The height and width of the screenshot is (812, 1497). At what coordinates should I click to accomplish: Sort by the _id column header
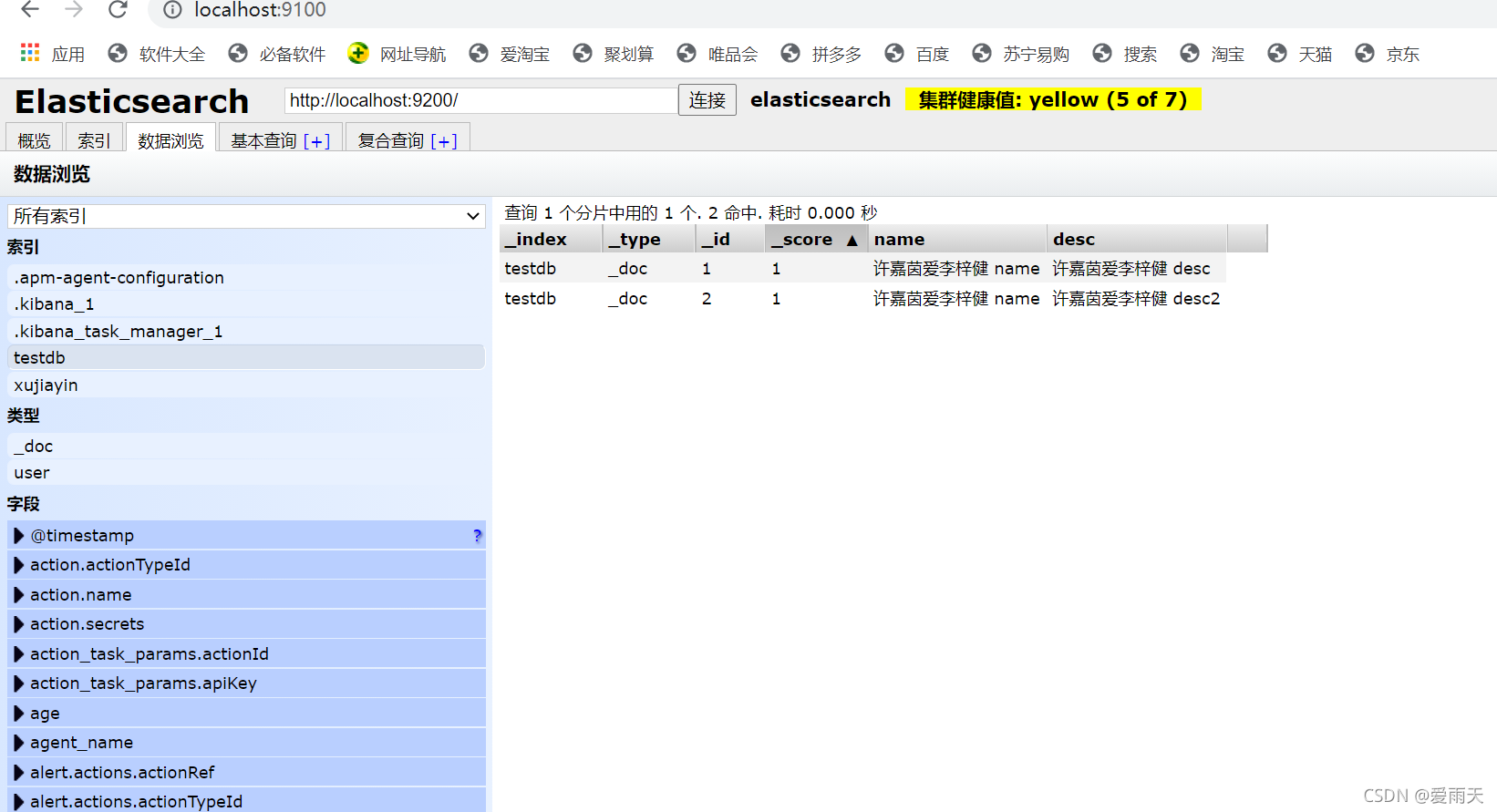point(730,239)
